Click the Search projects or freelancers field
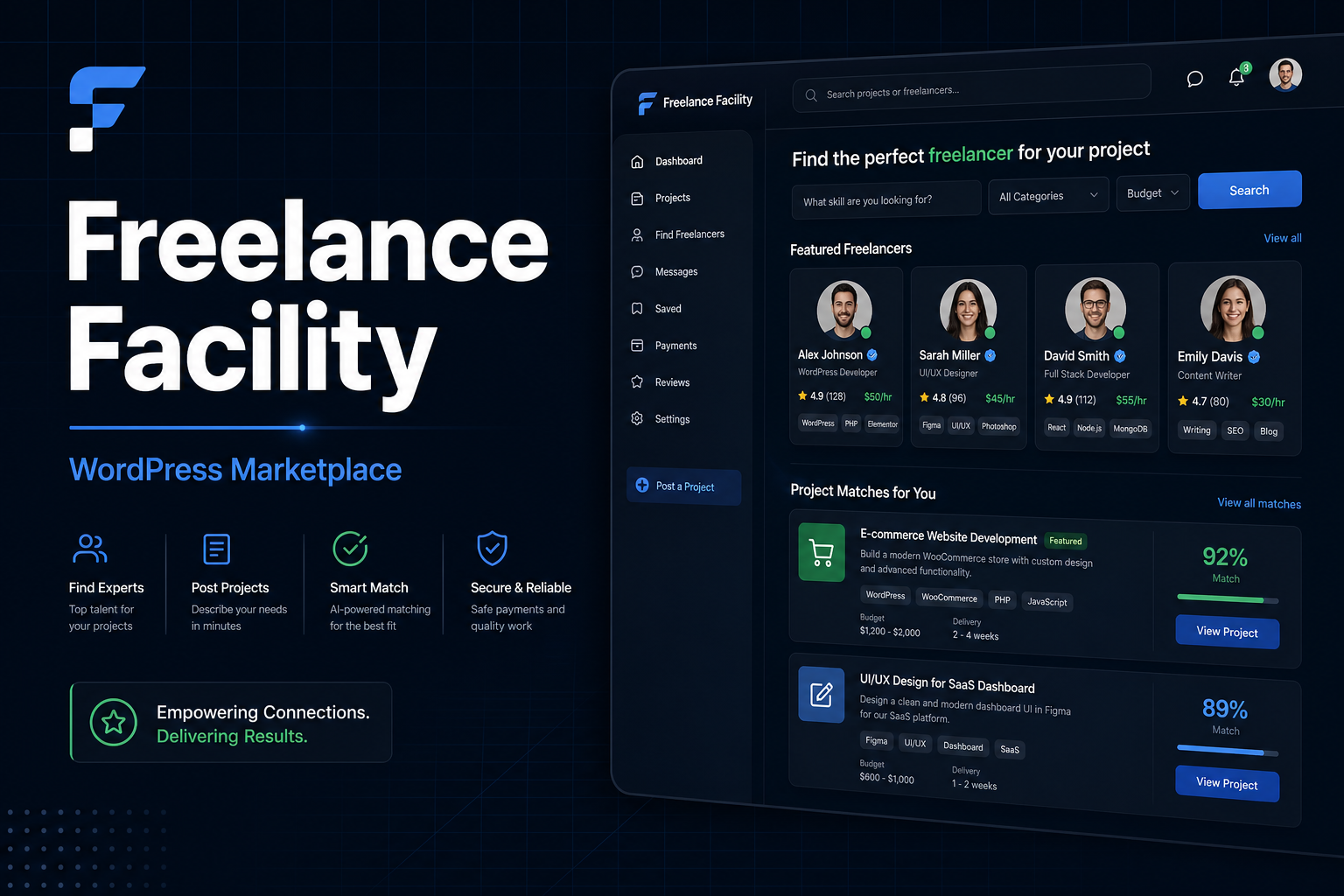Screen dimensions: 1344x896 [x=971, y=88]
